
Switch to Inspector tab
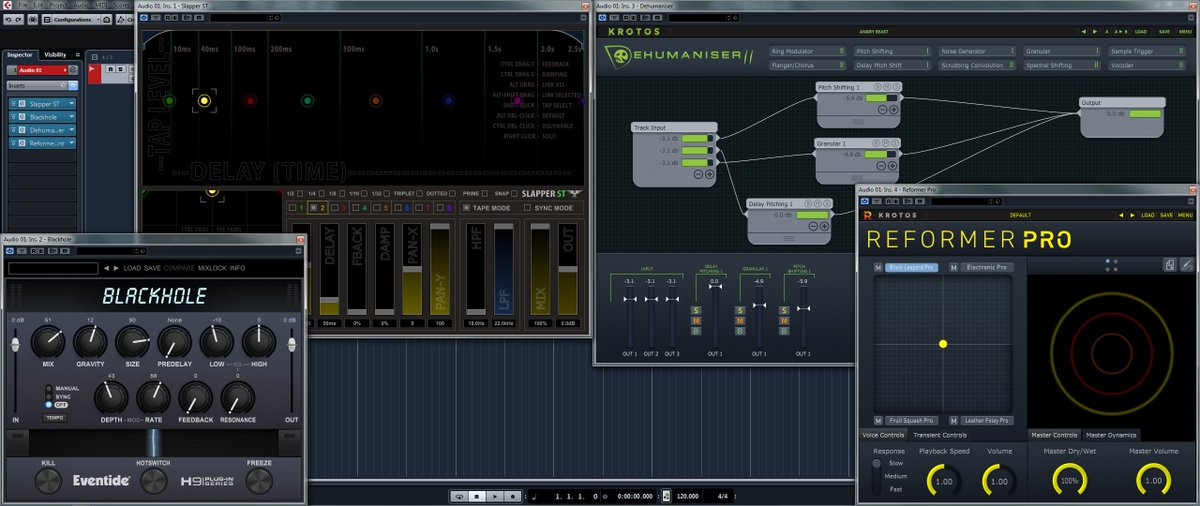click(20, 55)
